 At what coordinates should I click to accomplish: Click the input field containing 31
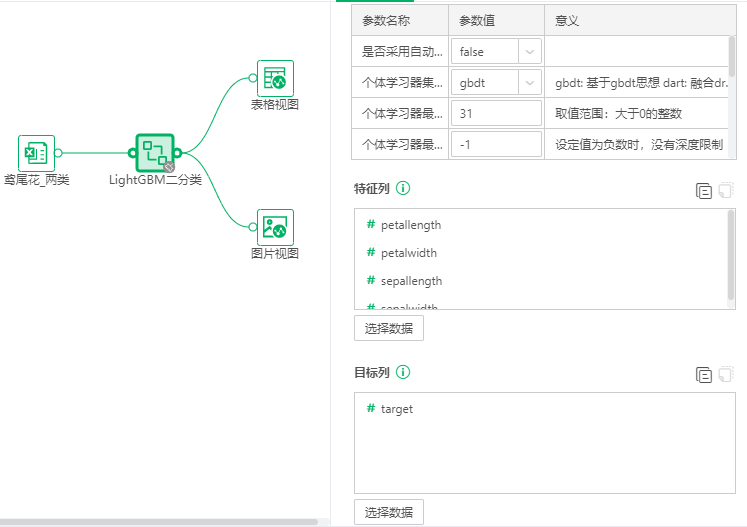[497, 114]
